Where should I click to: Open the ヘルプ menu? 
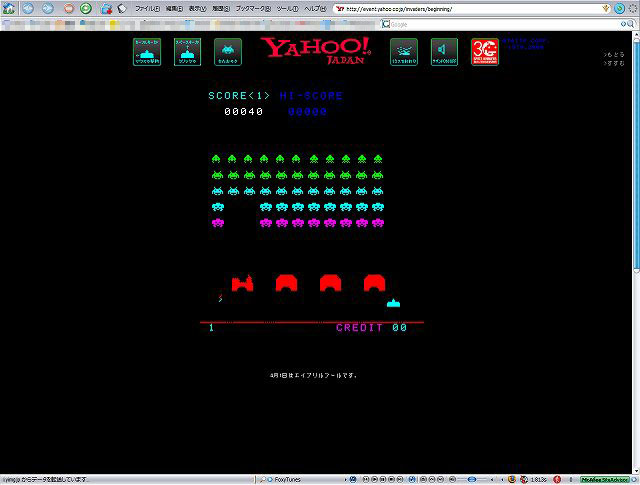(315, 9)
